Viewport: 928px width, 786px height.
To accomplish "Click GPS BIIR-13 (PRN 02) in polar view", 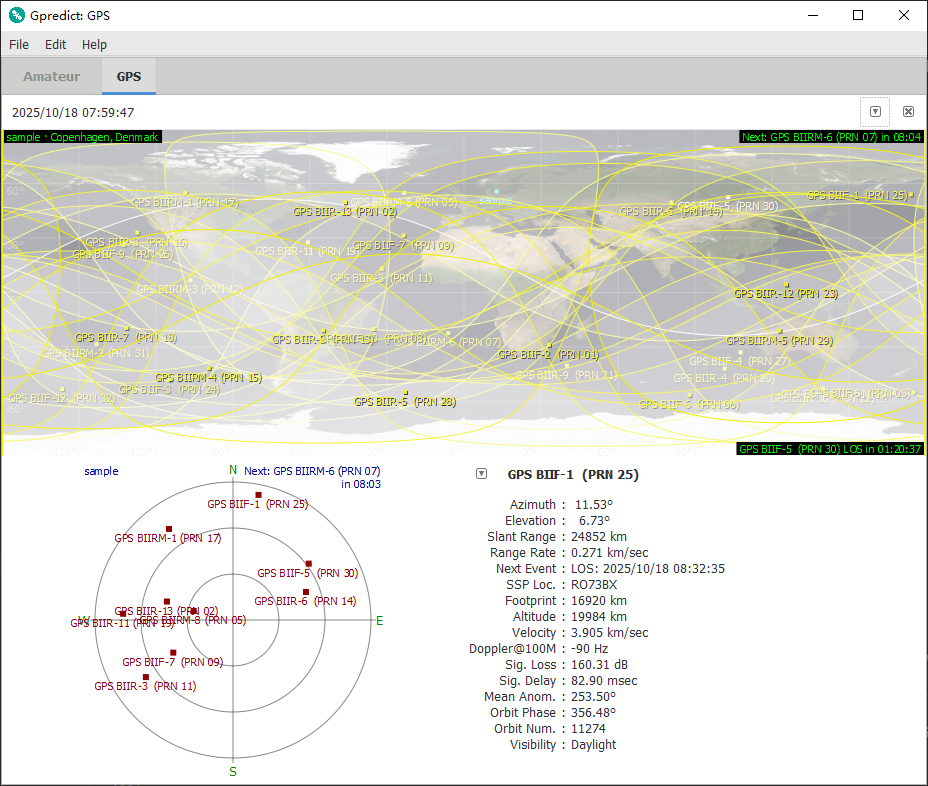I will pyautogui.click(x=167, y=601).
